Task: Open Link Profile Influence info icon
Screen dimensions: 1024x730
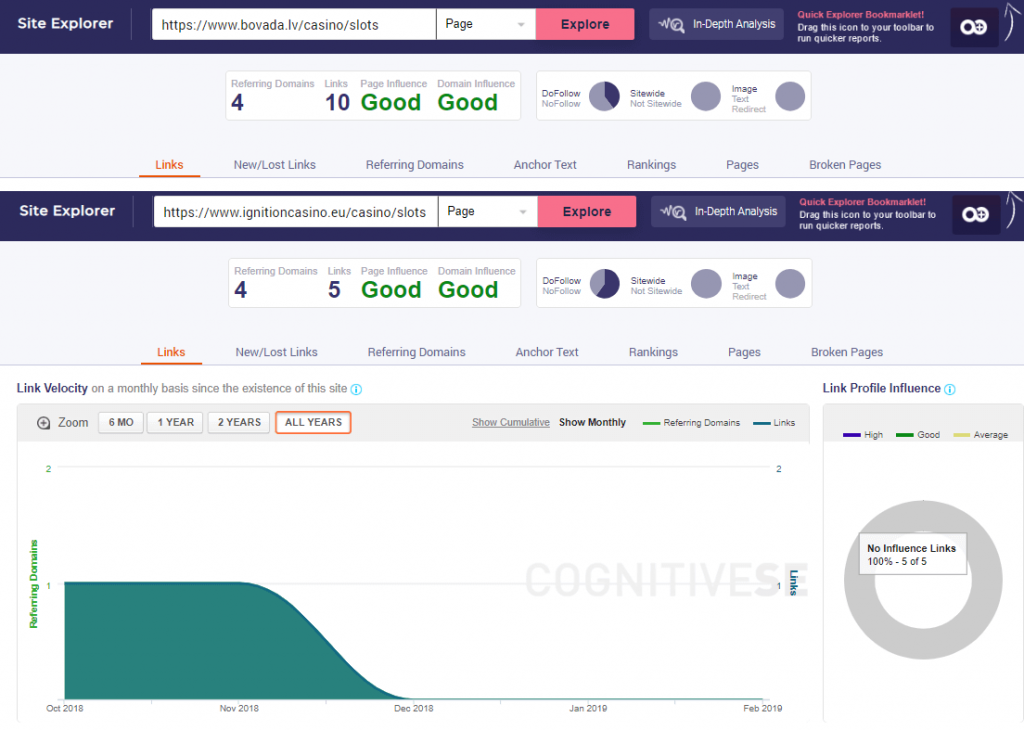Action: click(x=950, y=389)
